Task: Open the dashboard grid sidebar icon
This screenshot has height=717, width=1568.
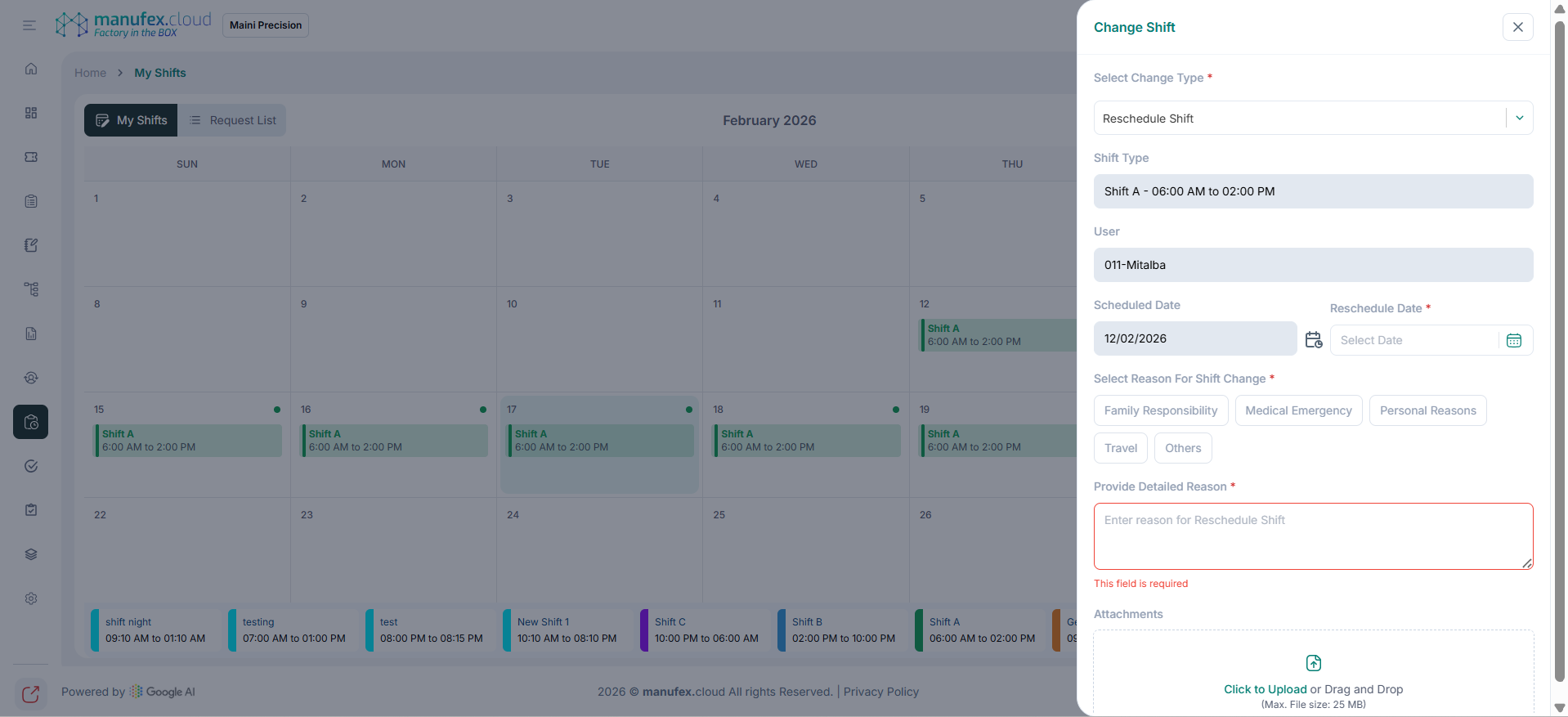Action: point(31,113)
